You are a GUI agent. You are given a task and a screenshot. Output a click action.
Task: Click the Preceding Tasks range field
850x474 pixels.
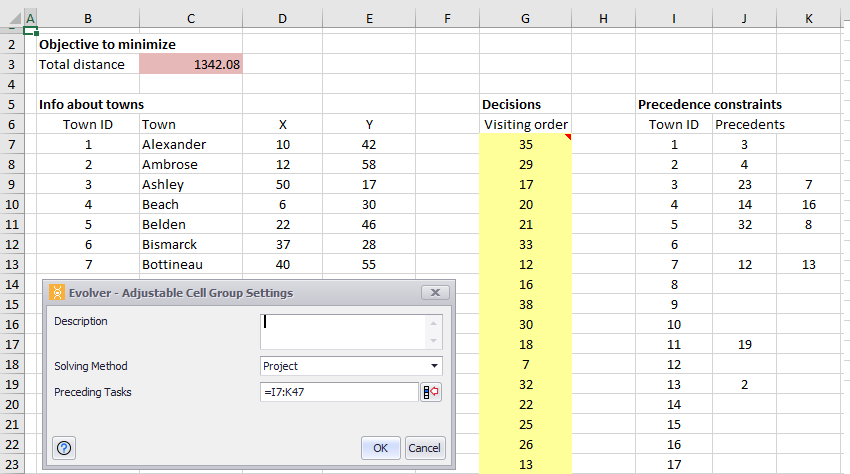tap(339, 392)
